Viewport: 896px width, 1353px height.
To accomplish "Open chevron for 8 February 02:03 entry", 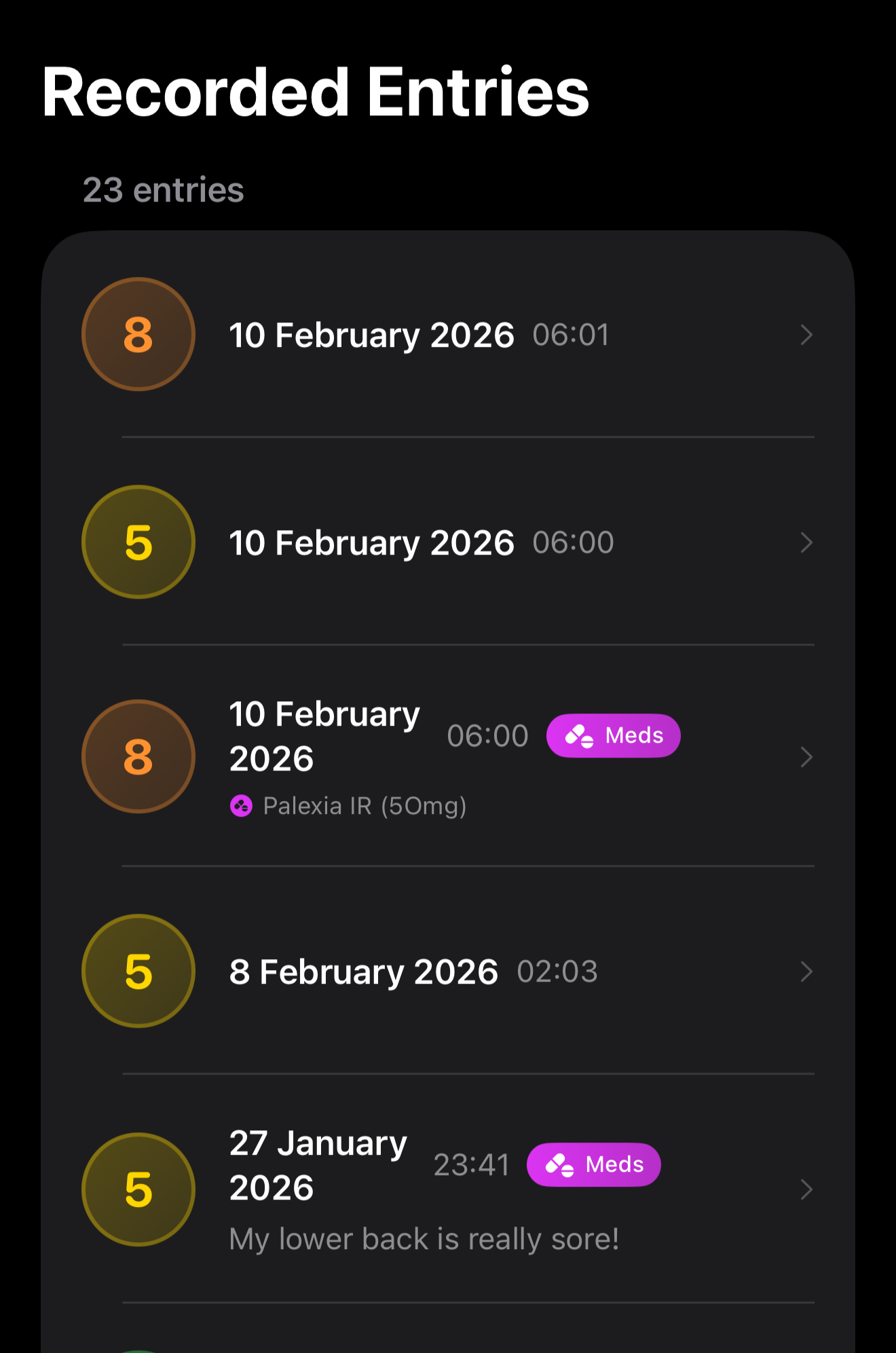I will click(806, 971).
